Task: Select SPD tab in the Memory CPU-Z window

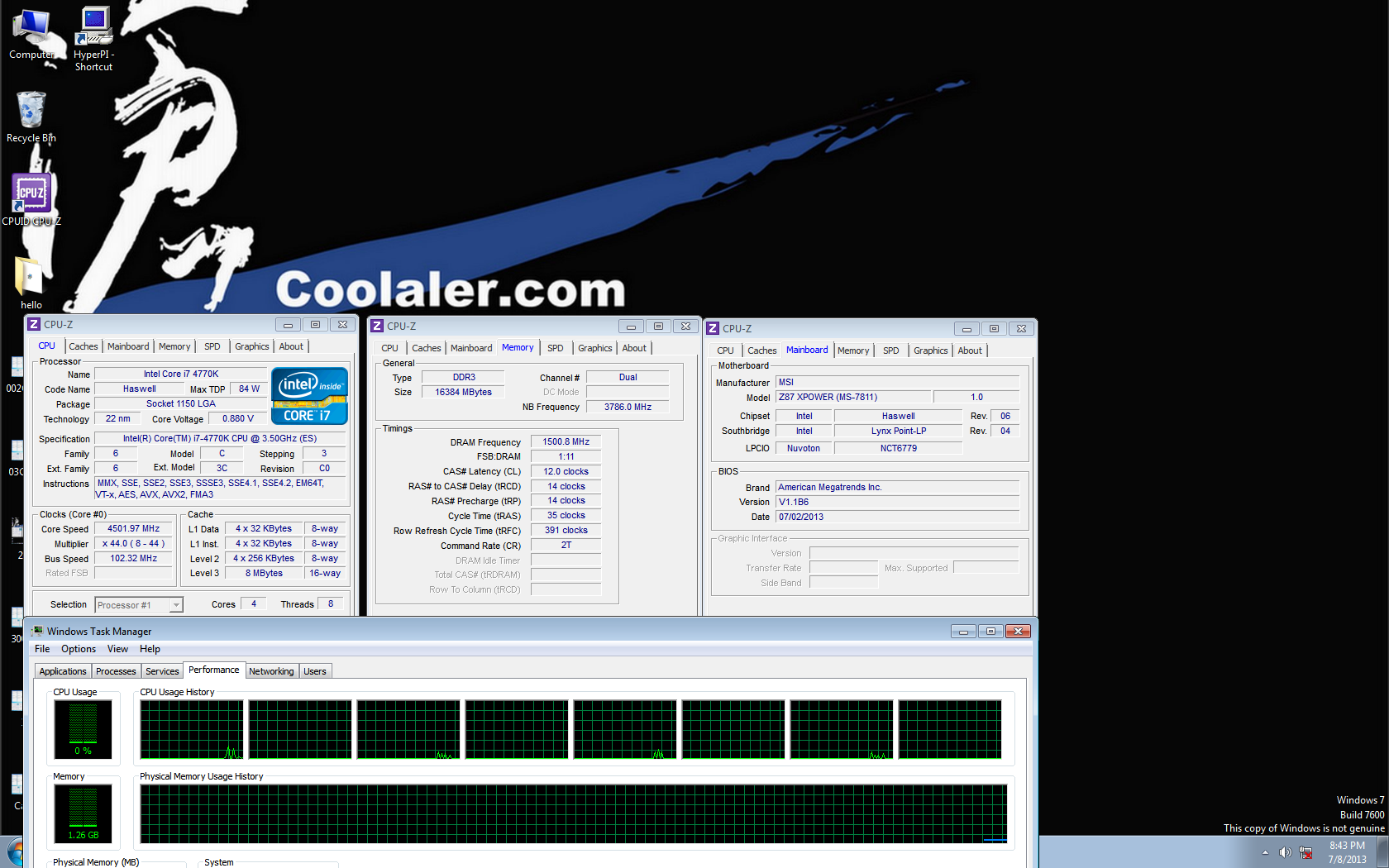Action: 556,348
